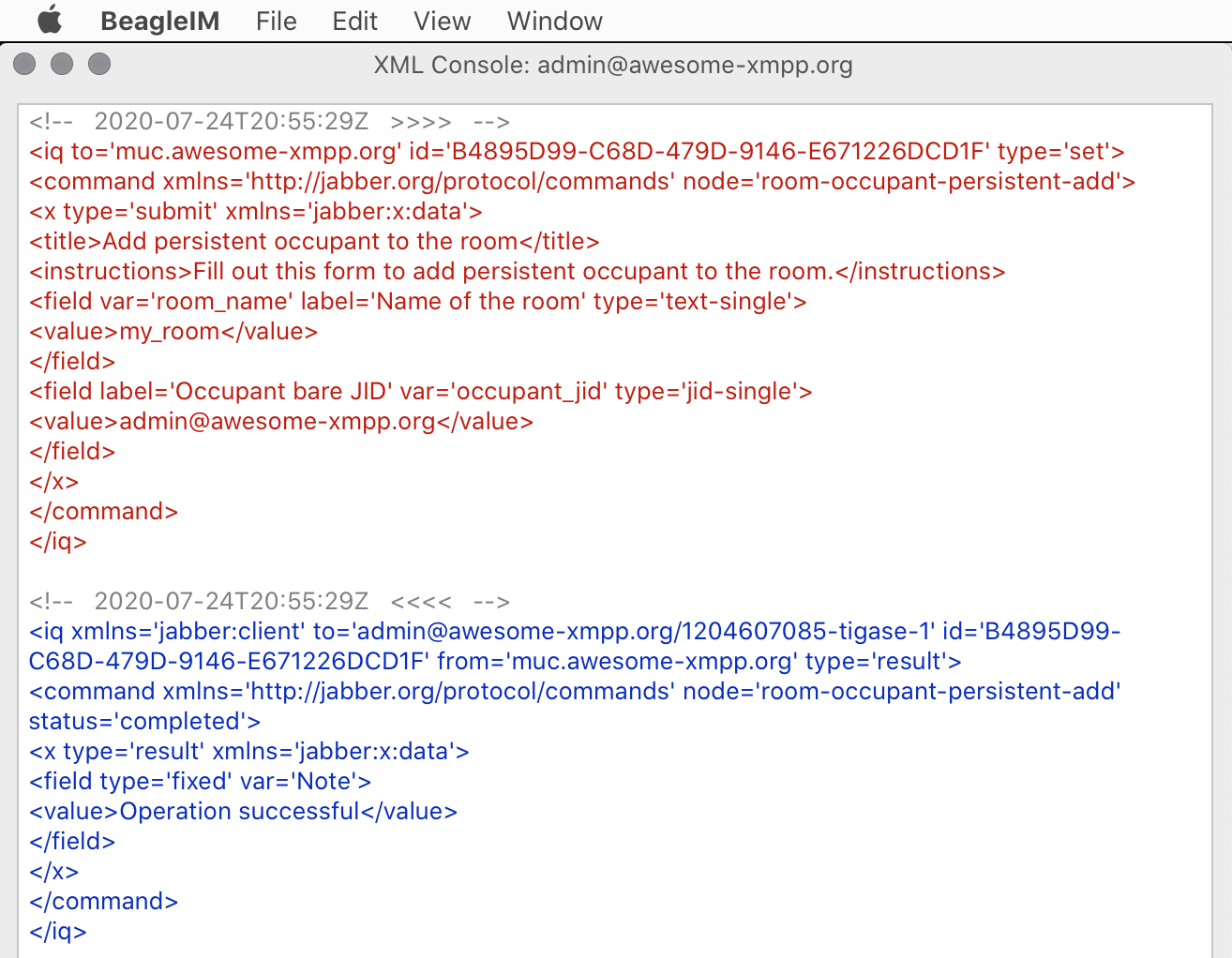The height and width of the screenshot is (958, 1232).
Task: Click the XML Console window title
Action: click(613, 65)
